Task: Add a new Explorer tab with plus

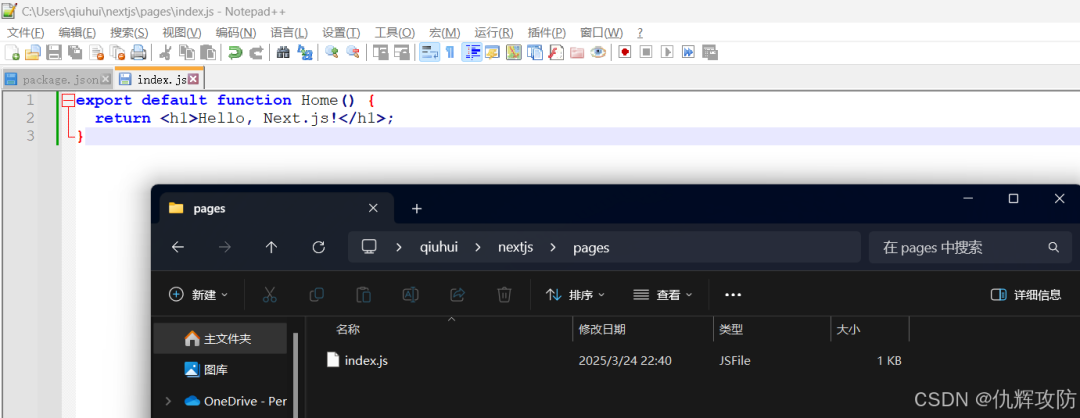Action: tap(416, 209)
